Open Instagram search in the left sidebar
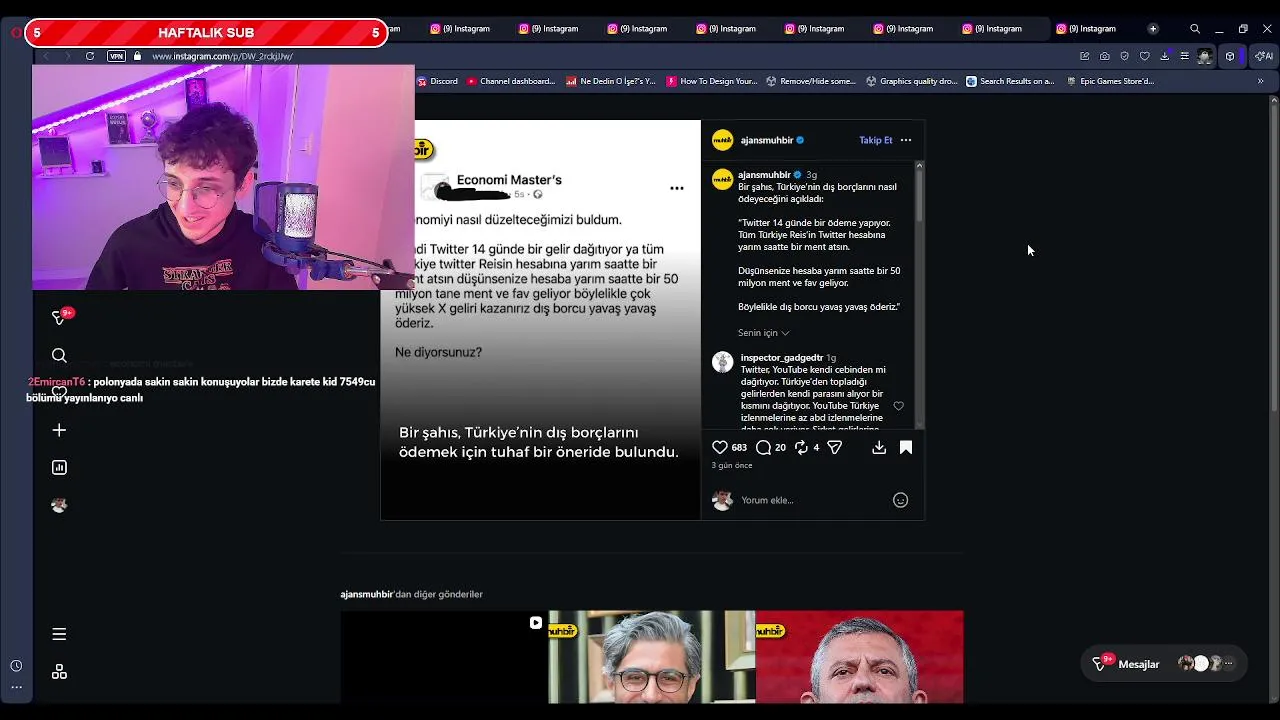Image resolution: width=1280 pixels, height=720 pixels. tap(59, 355)
